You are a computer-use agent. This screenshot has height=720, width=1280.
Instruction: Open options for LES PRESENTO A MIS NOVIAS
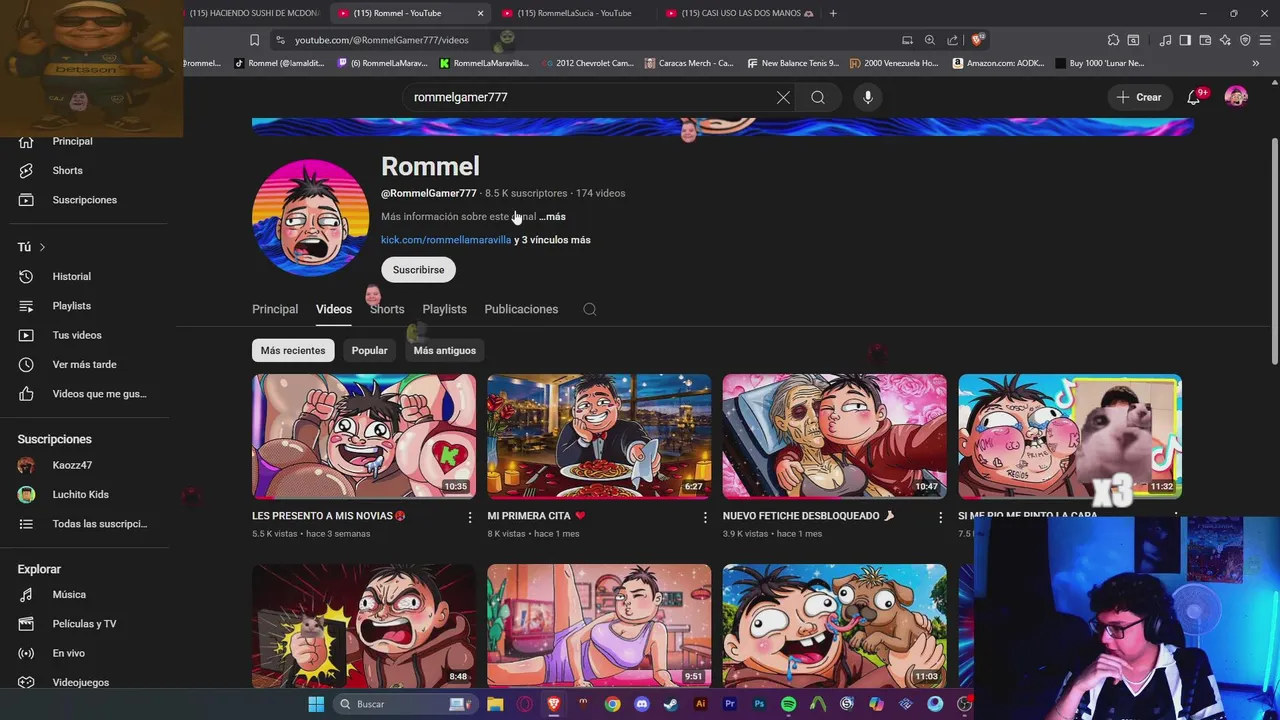point(469,517)
